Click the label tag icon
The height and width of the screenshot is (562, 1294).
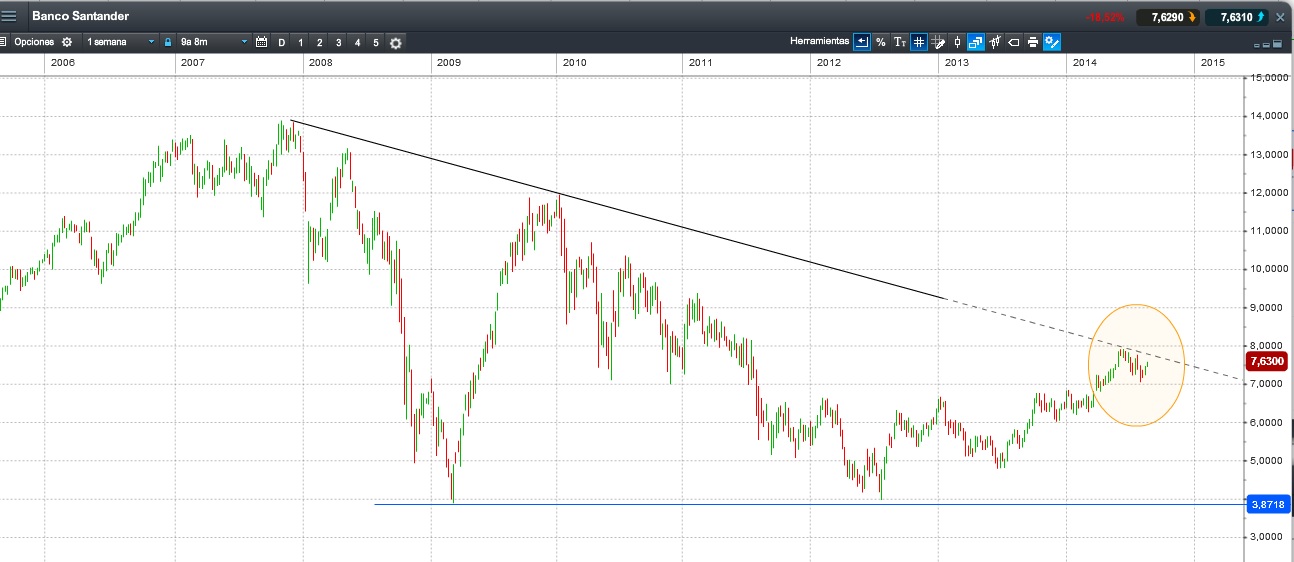point(1013,42)
